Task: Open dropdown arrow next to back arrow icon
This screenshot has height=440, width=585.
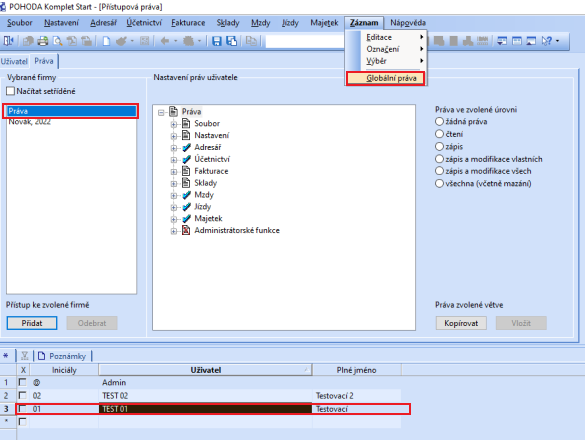Action: pyautogui.click(x=175, y=41)
